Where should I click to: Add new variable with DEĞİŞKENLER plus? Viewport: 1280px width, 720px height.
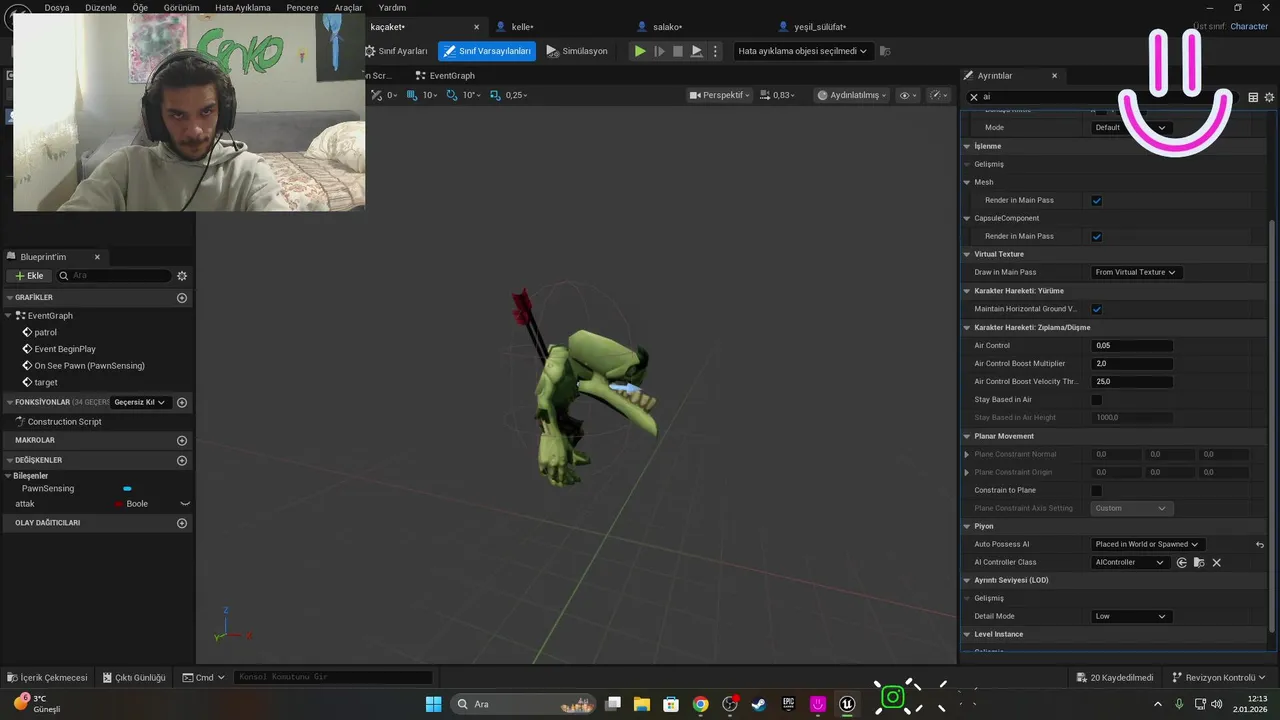pyautogui.click(x=182, y=460)
